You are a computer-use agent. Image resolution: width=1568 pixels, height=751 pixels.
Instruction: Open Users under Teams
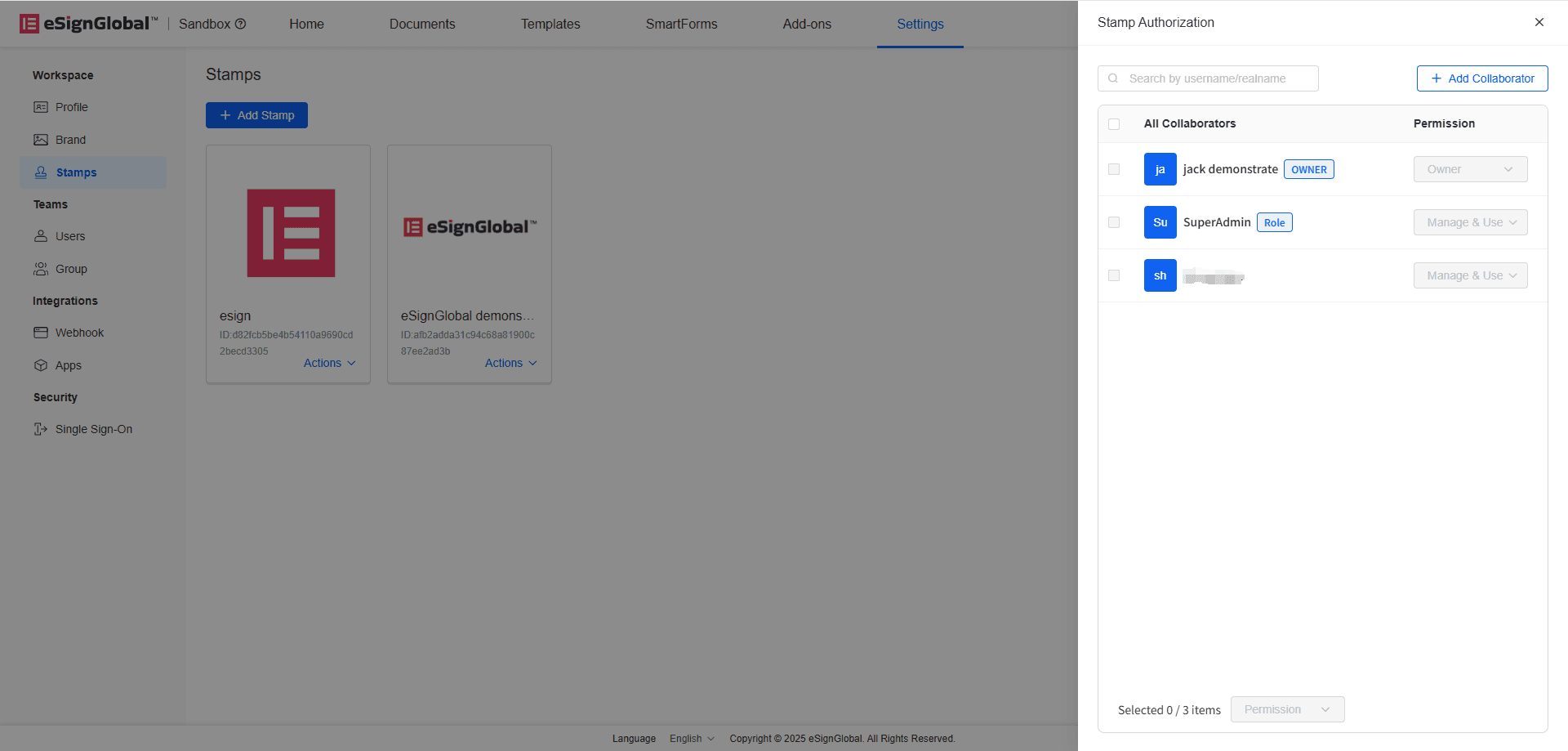pyautogui.click(x=93, y=236)
